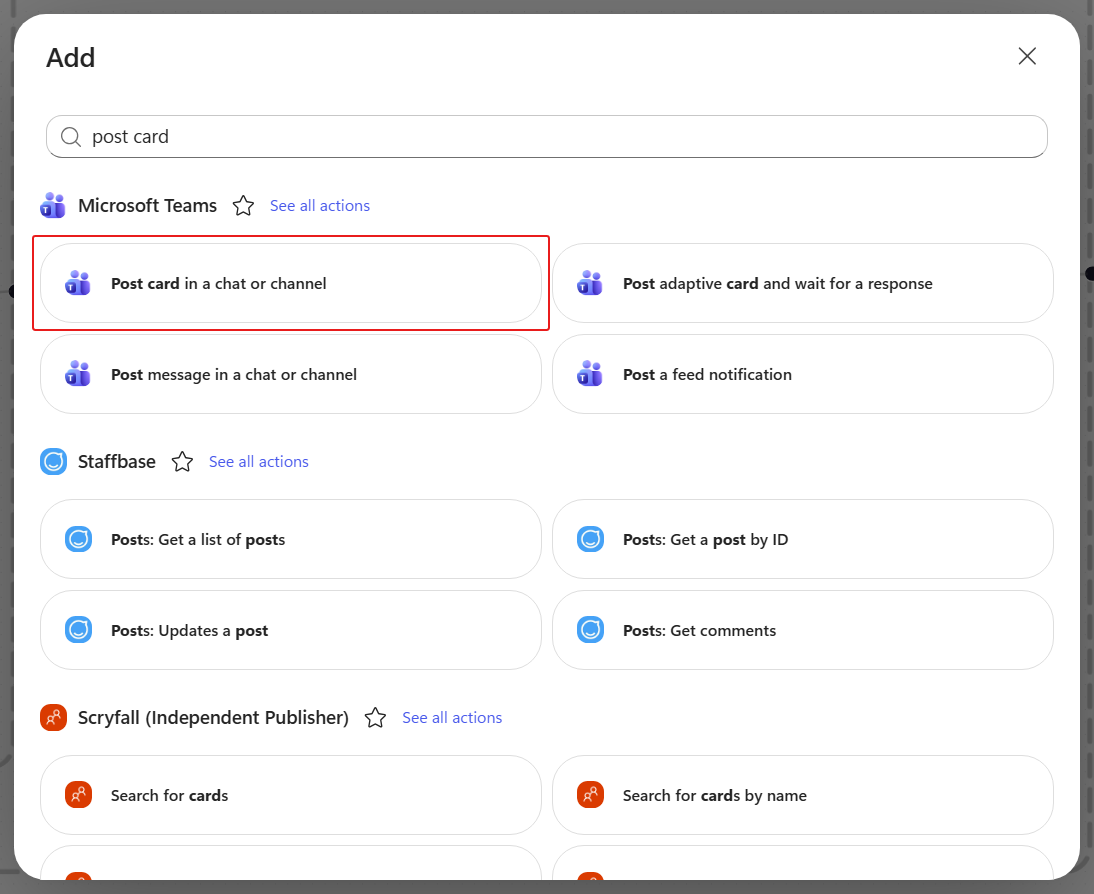Choose Search for cards action
The height and width of the screenshot is (894, 1094).
(291, 795)
